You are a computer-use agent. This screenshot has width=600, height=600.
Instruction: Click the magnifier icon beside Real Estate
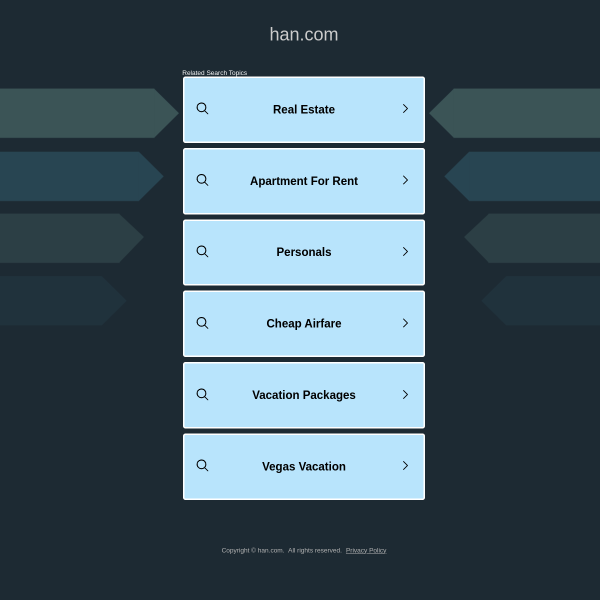pos(202,109)
